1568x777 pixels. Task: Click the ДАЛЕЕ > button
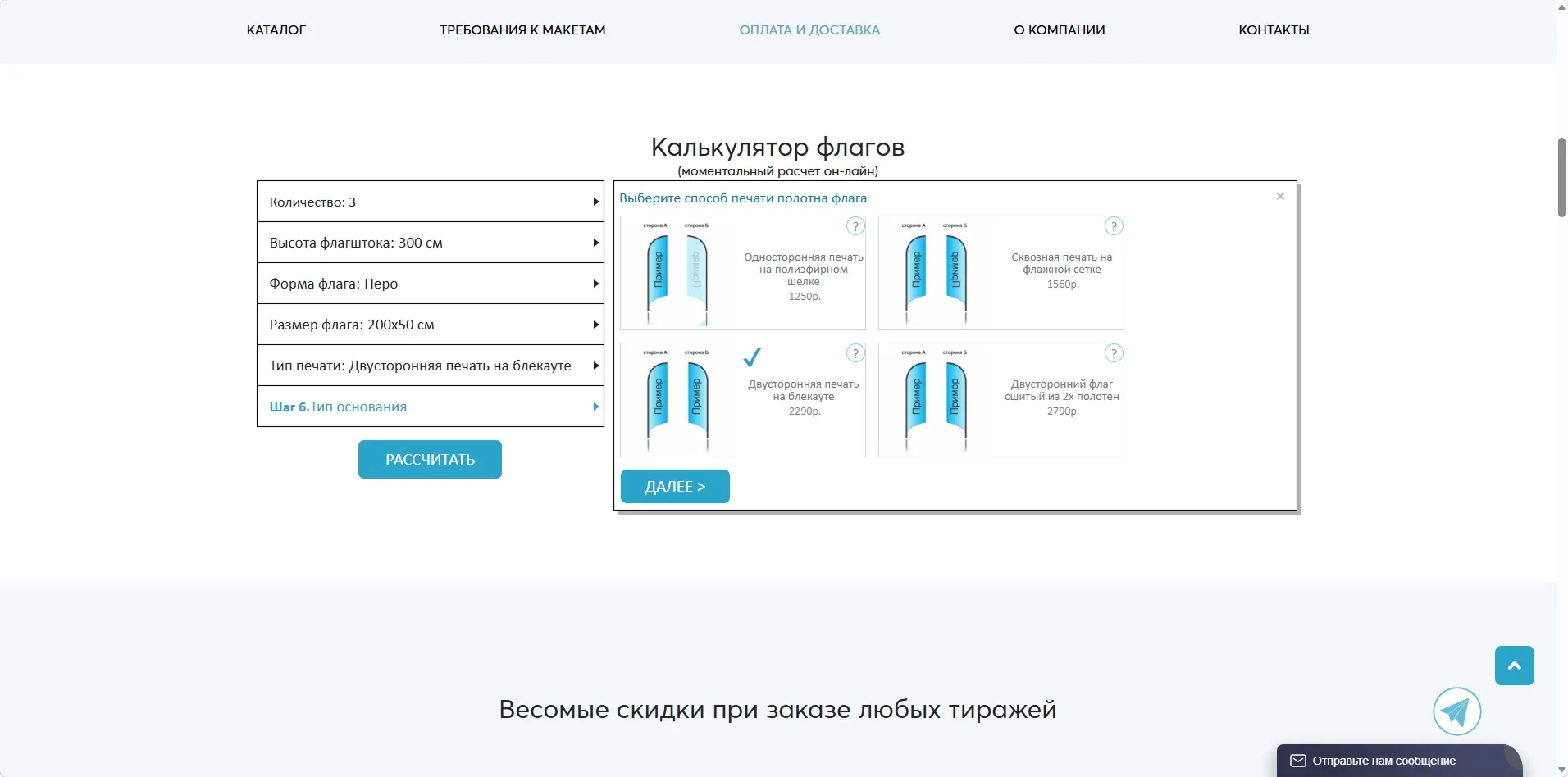675,487
